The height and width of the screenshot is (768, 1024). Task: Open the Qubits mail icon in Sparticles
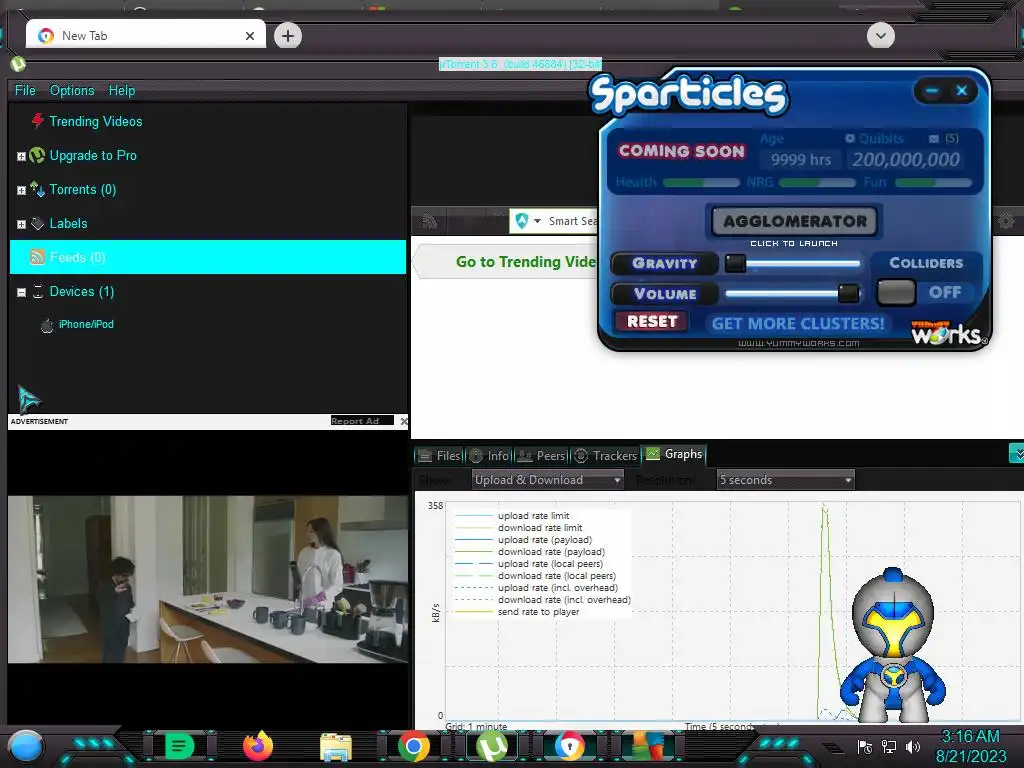point(933,138)
